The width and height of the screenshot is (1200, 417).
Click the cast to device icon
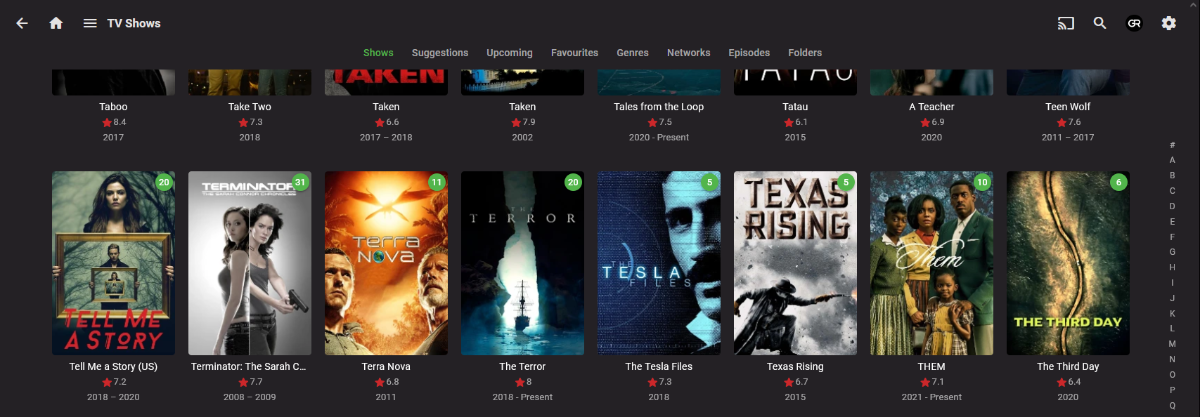point(1066,23)
